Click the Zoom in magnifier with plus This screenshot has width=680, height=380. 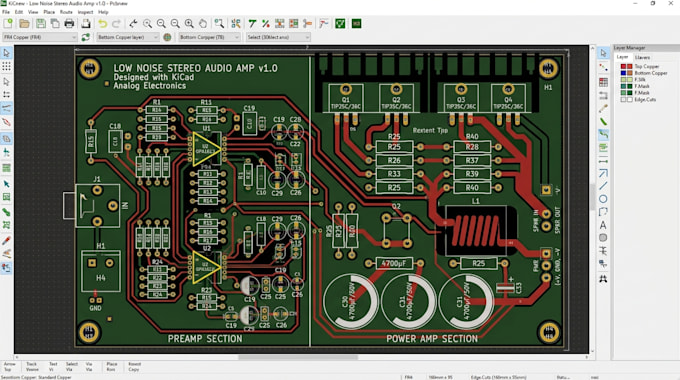[189, 23]
